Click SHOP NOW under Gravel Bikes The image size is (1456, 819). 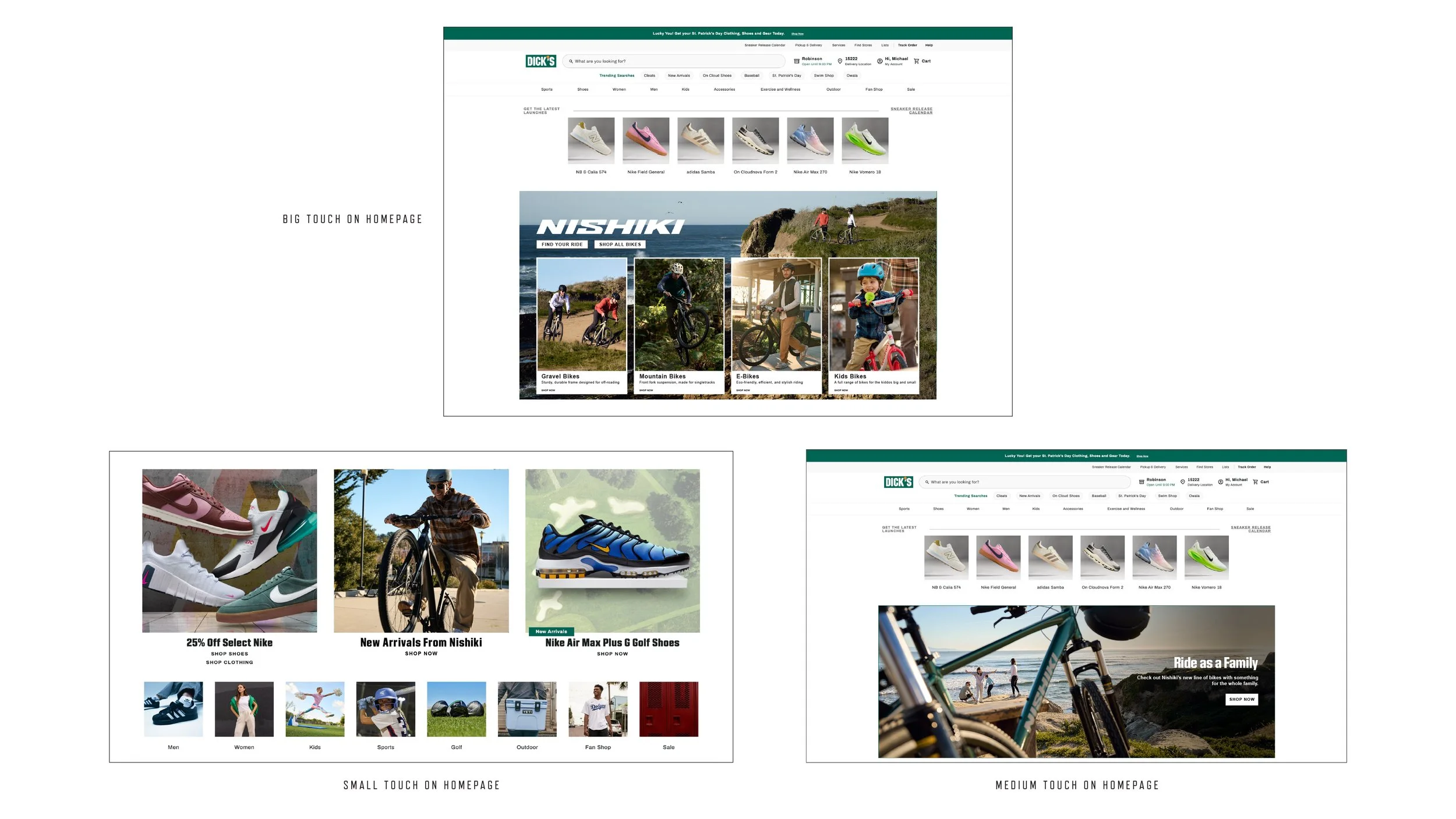coord(547,390)
